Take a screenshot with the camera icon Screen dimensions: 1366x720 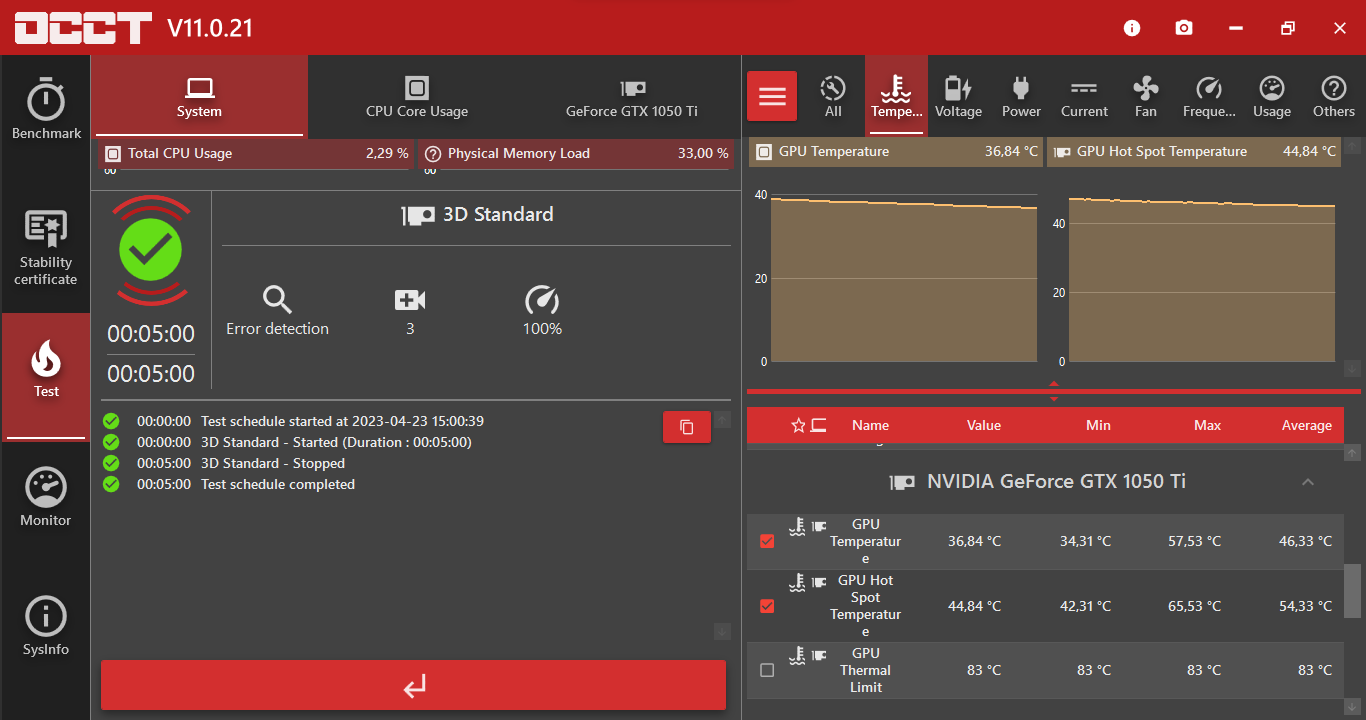coord(1184,28)
